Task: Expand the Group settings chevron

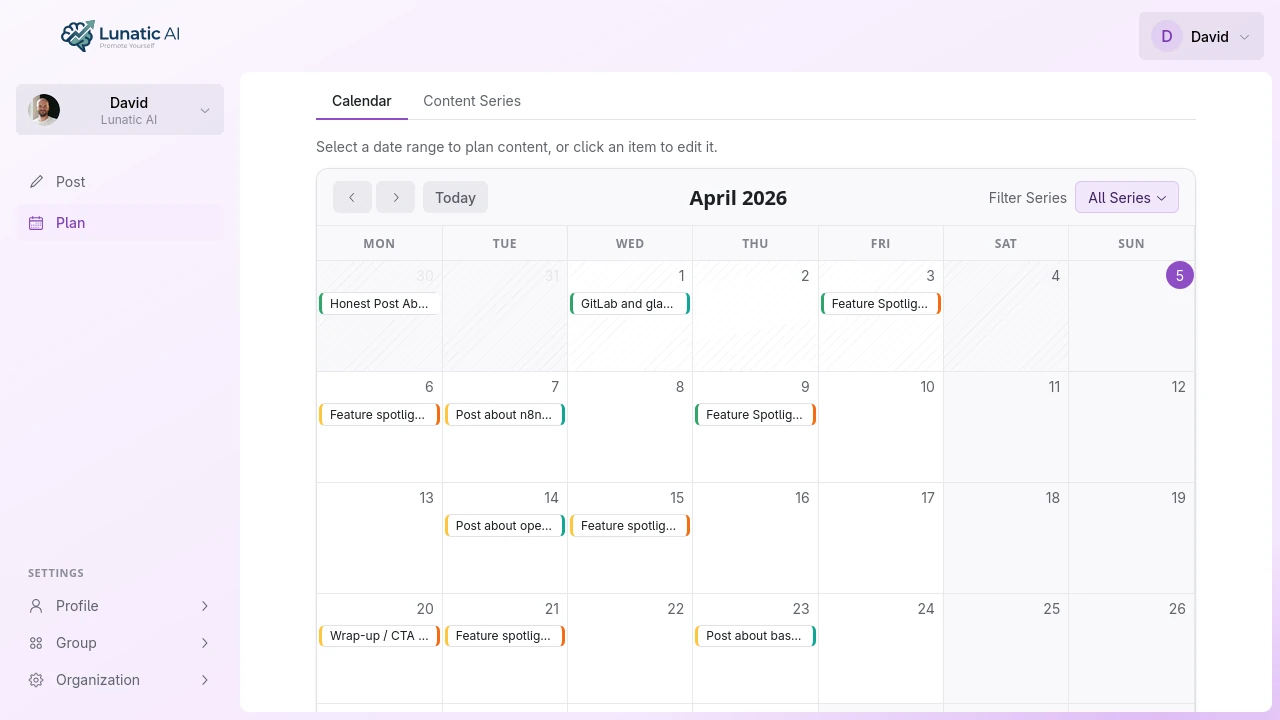Action: pos(205,643)
